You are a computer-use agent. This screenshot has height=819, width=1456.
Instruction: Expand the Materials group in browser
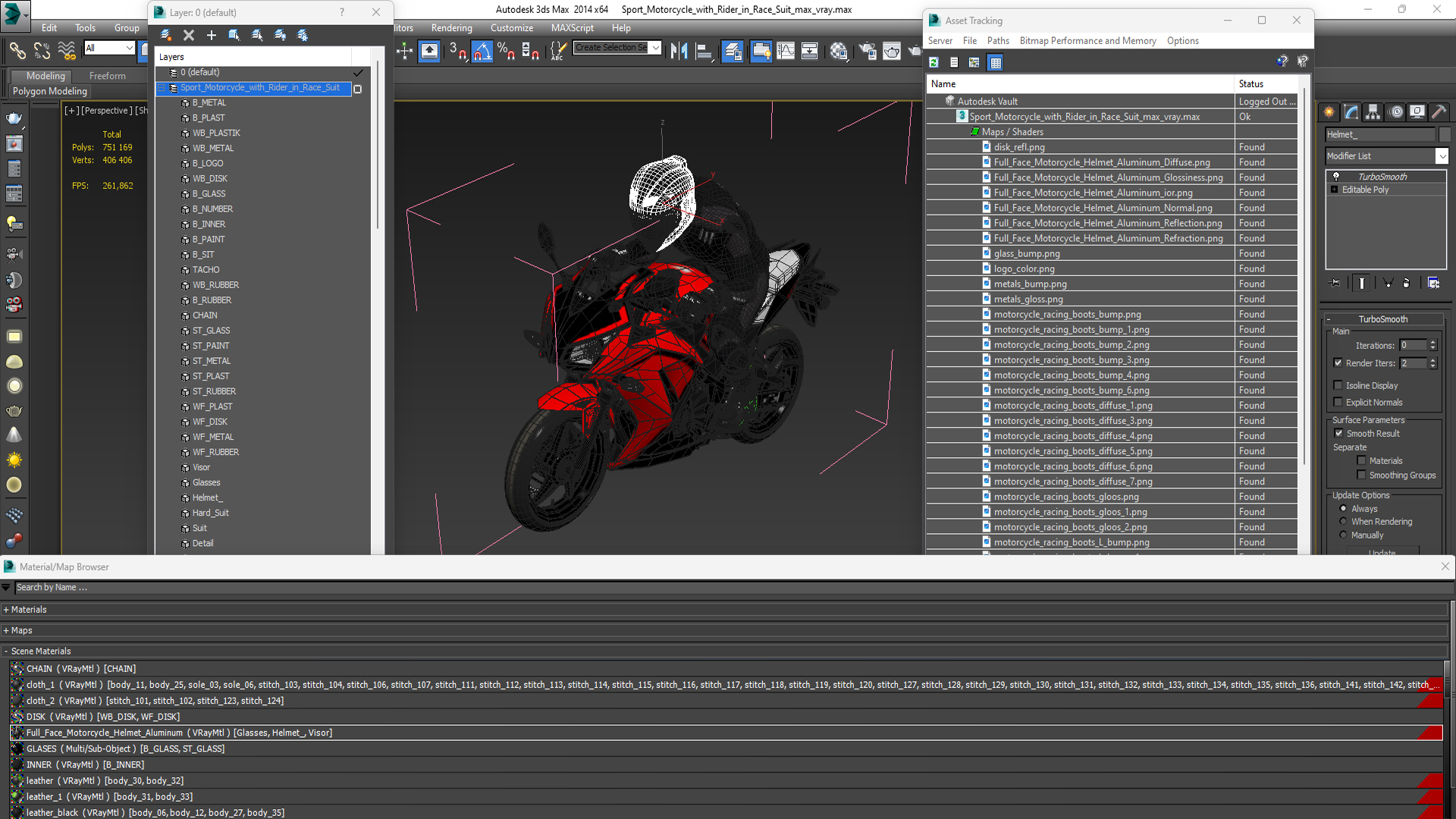click(6, 610)
